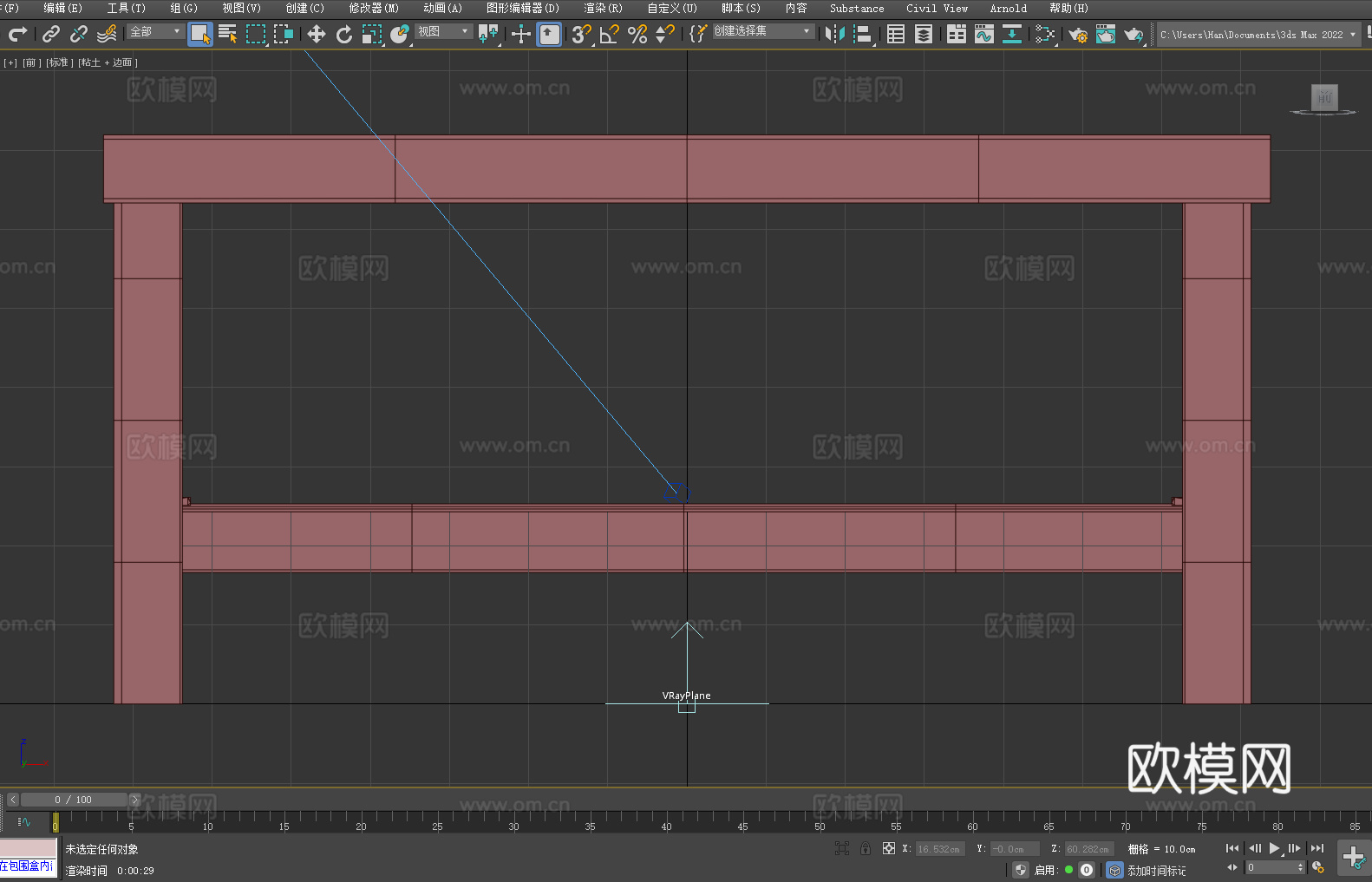
Task: Click Select and Manipulate icon
Action: [x=521, y=34]
